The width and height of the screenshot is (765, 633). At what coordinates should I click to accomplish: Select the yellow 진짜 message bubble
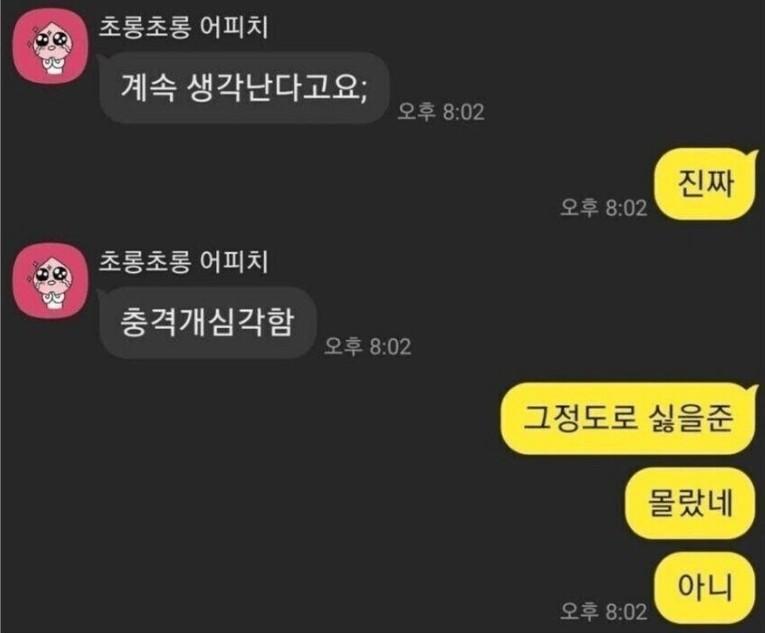tap(705, 184)
